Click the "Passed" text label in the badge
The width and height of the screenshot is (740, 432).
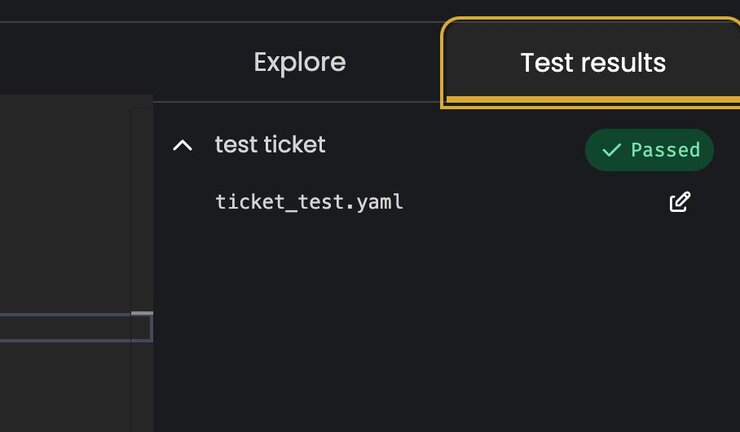665,150
